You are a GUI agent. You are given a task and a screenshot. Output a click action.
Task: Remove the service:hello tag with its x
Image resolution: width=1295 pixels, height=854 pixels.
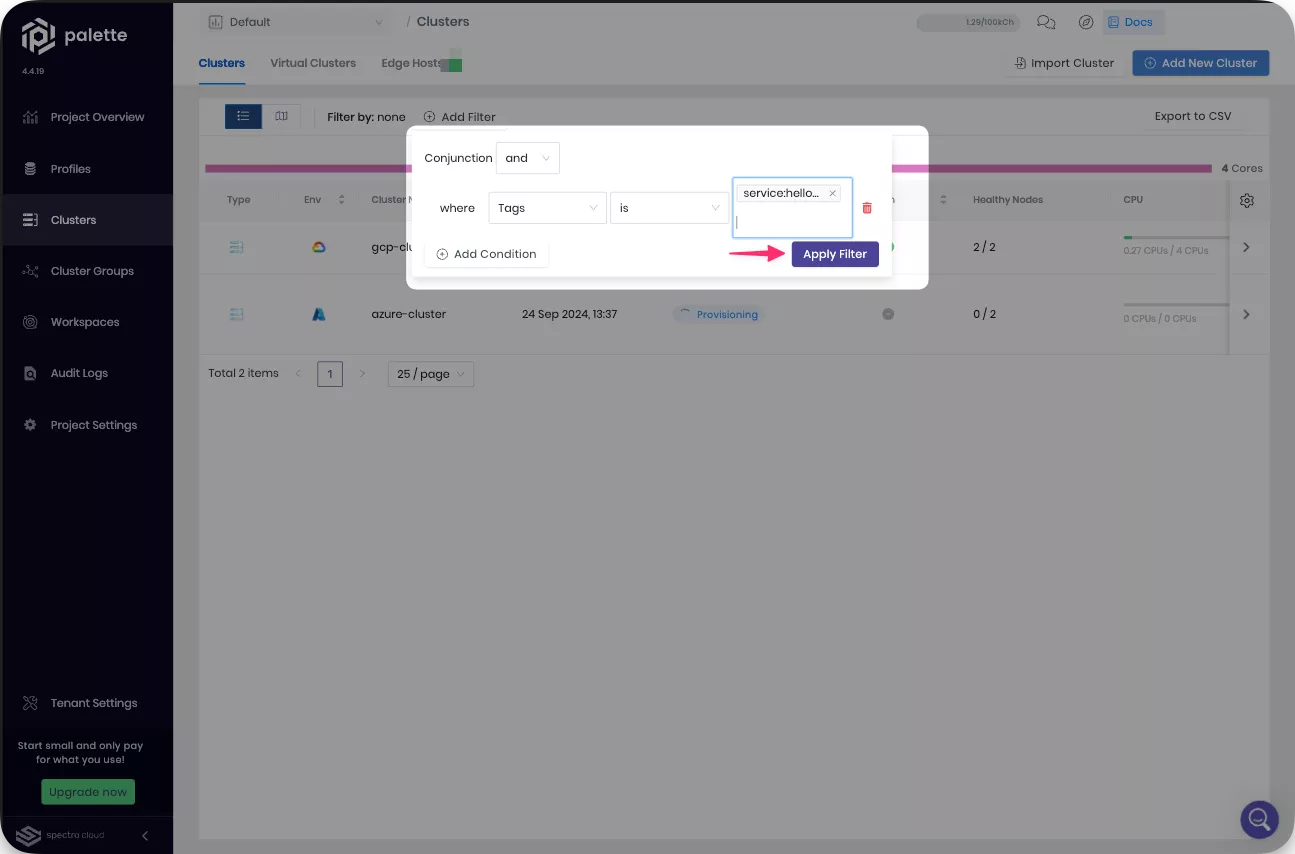click(832, 192)
